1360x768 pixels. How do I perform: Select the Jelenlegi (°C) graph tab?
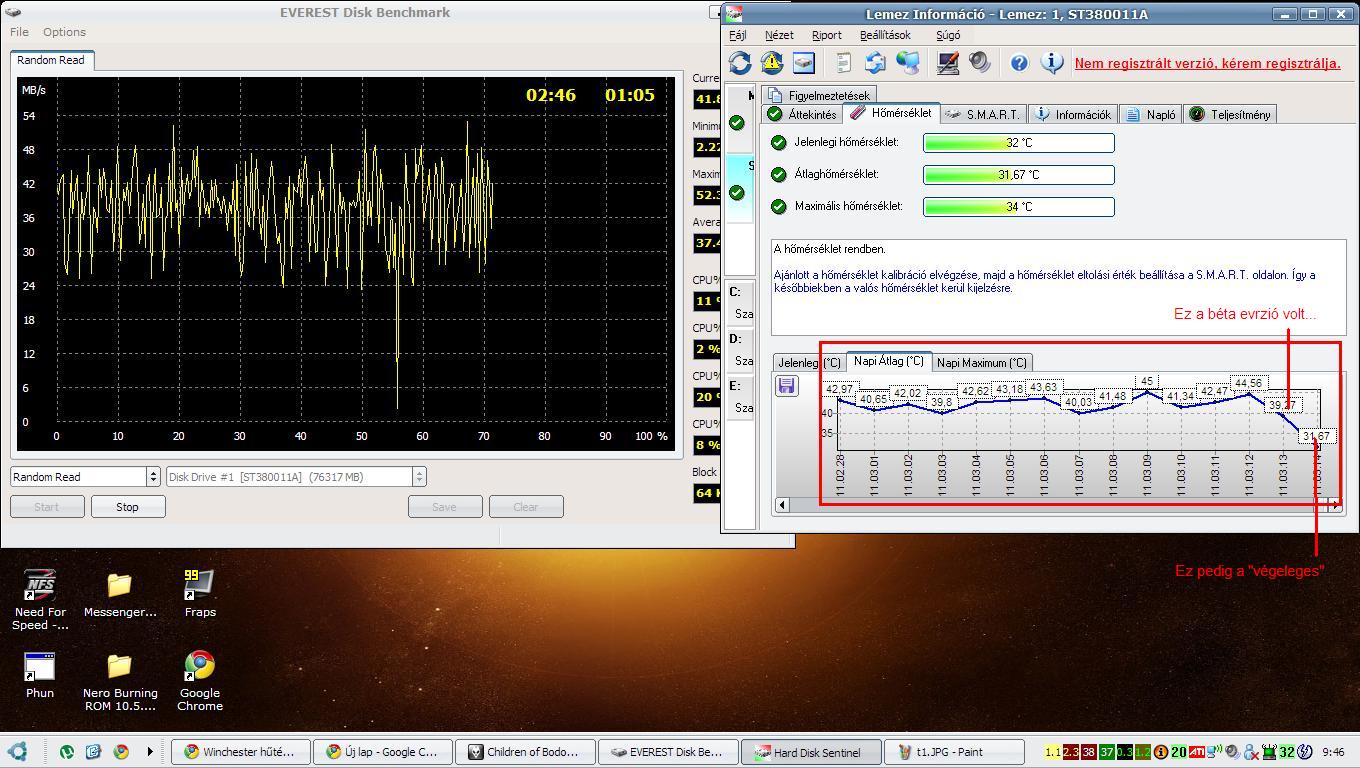[x=809, y=362]
